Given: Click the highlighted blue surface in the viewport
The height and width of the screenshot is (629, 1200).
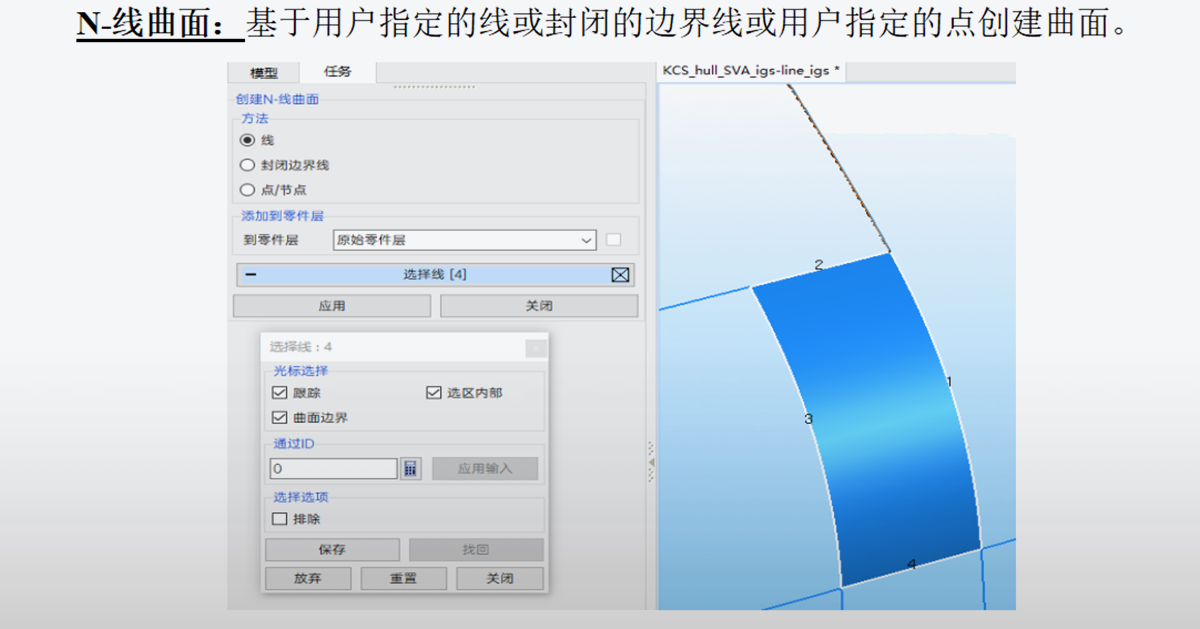Looking at the screenshot, I should [x=870, y=420].
